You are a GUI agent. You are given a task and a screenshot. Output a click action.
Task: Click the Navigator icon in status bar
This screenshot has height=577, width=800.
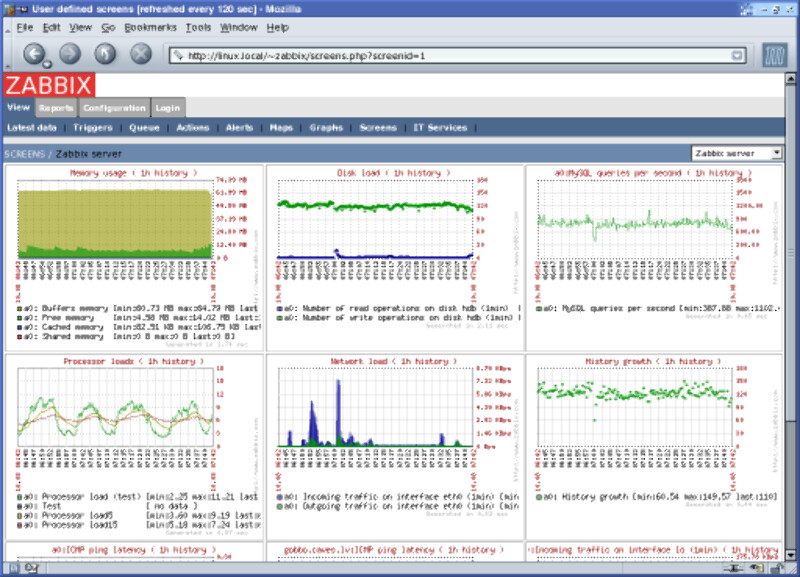[12, 568]
